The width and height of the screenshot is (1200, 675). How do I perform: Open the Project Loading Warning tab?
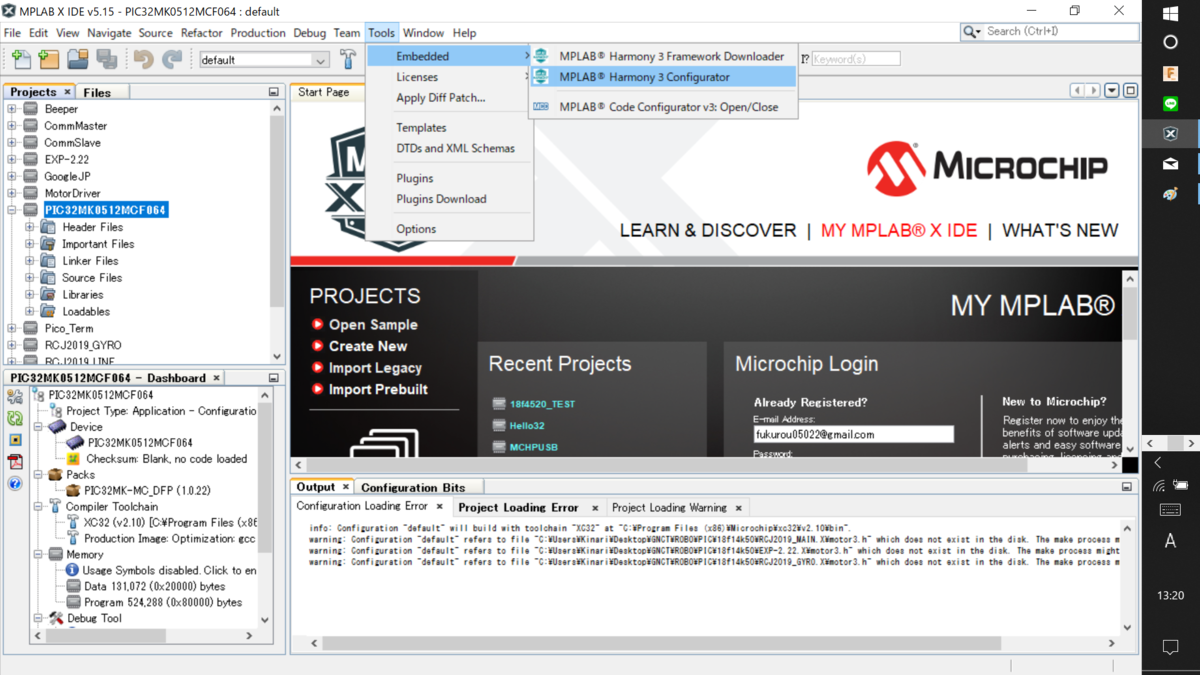(669, 507)
